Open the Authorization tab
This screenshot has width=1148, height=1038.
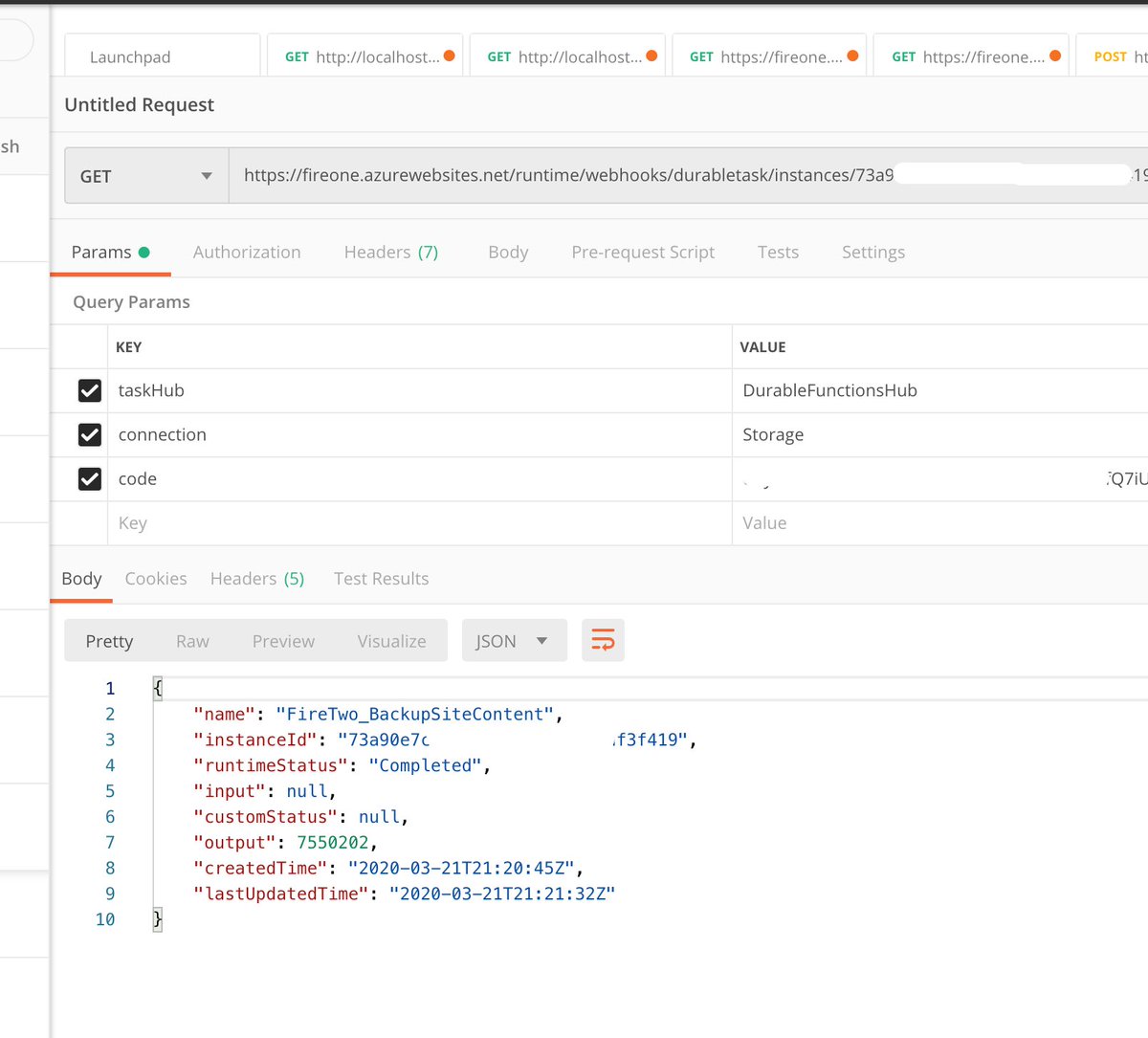pyautogui.click(x=247, y=253)
